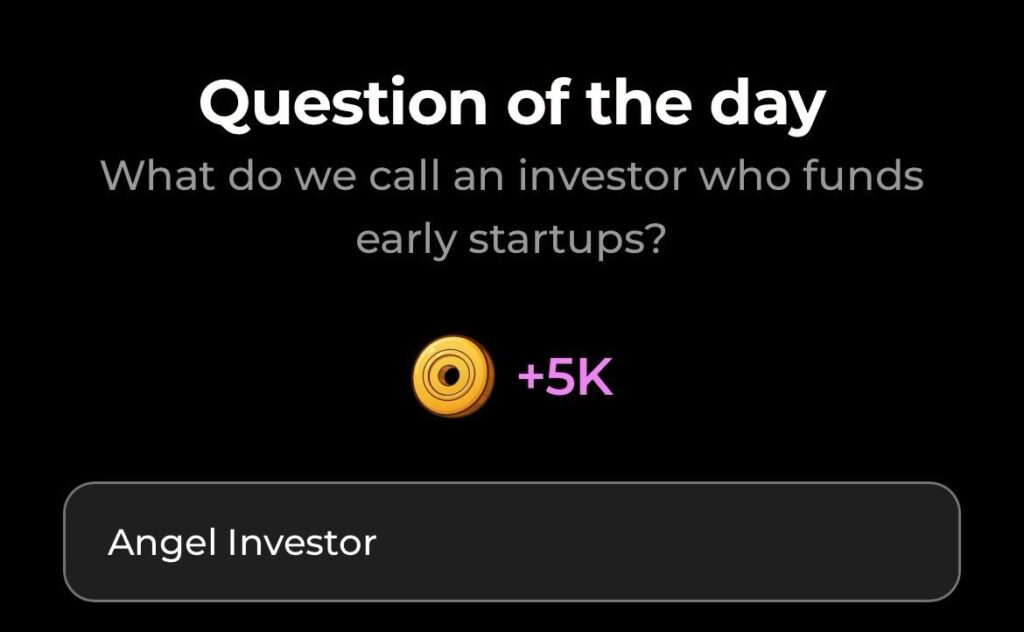1024x632 pixels.
Task: Click the +5K reward label
Action: coord(566,377)
